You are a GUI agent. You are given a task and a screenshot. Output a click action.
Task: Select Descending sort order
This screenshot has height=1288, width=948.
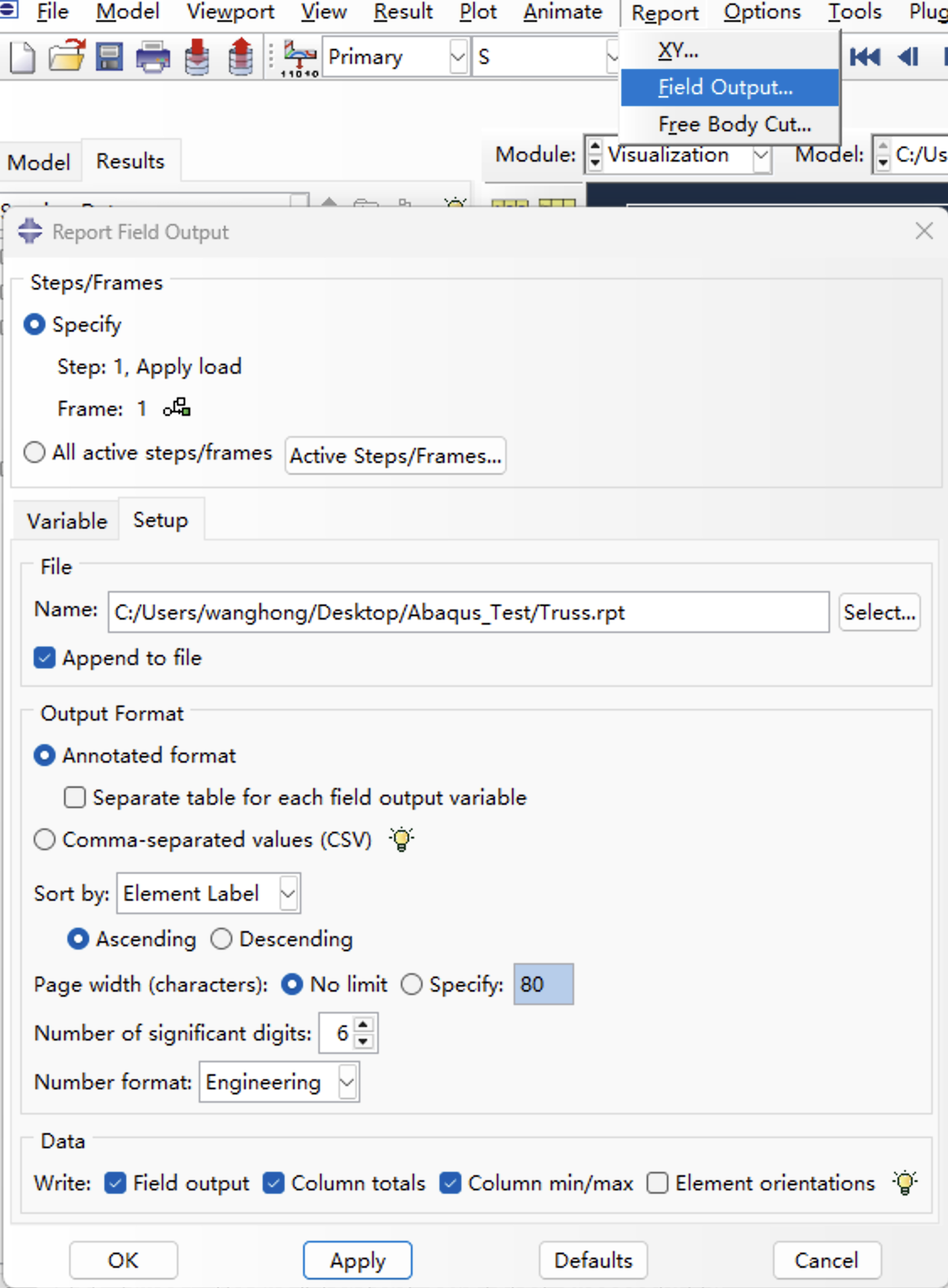click(221, 939)
